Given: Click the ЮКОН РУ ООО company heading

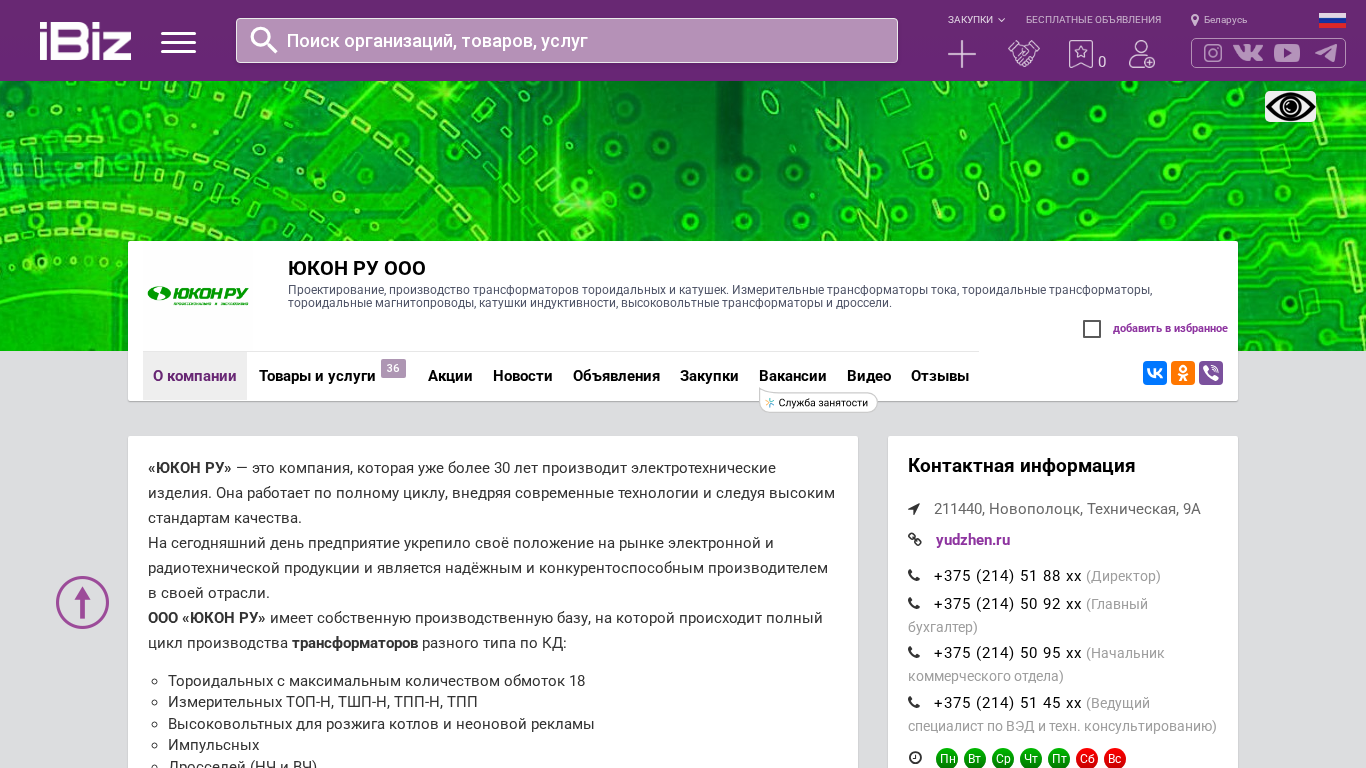Looking at the screenshot, I should tap(357, 268).
